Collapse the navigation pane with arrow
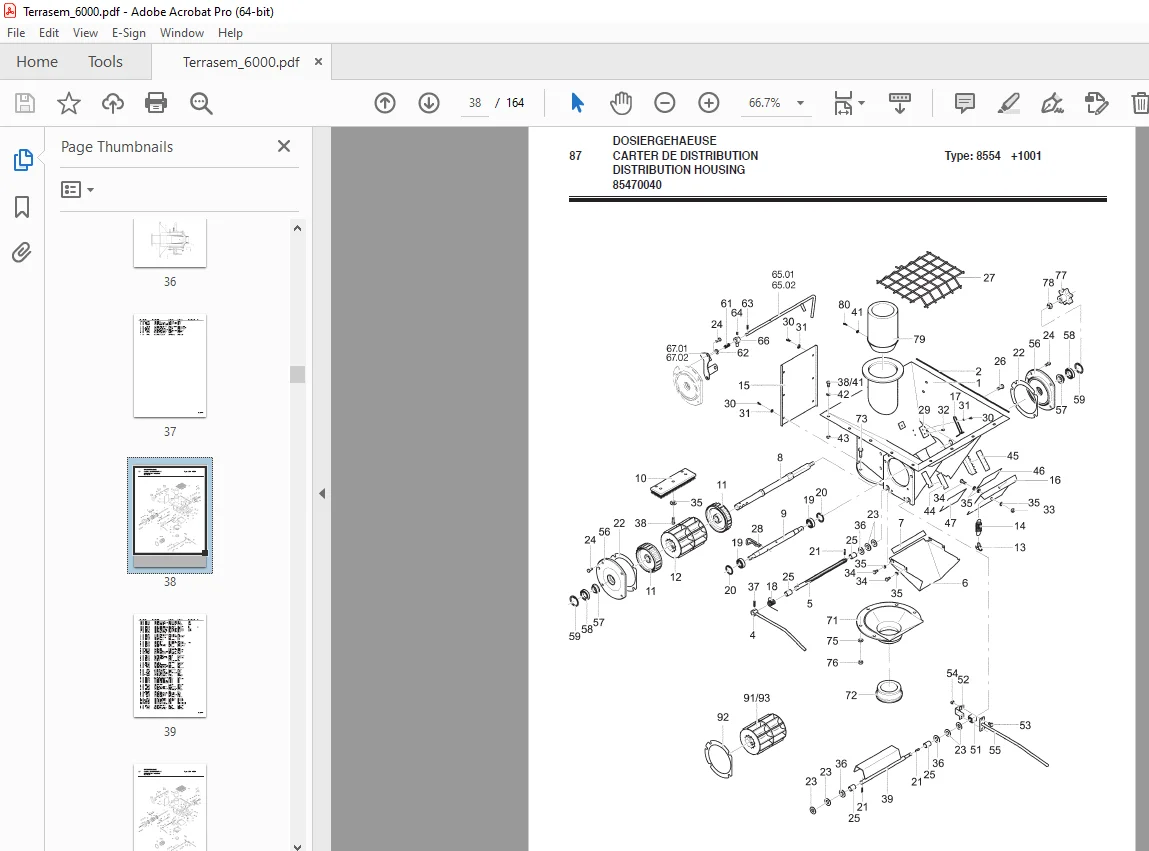1149x851 pixels. [x=322, y=493]
